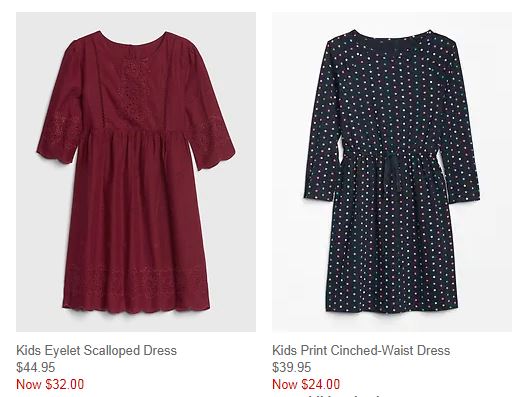Click the left scalloped sleeve of red dress
This screenshot has height=397, width=522.
click(58, 133)
